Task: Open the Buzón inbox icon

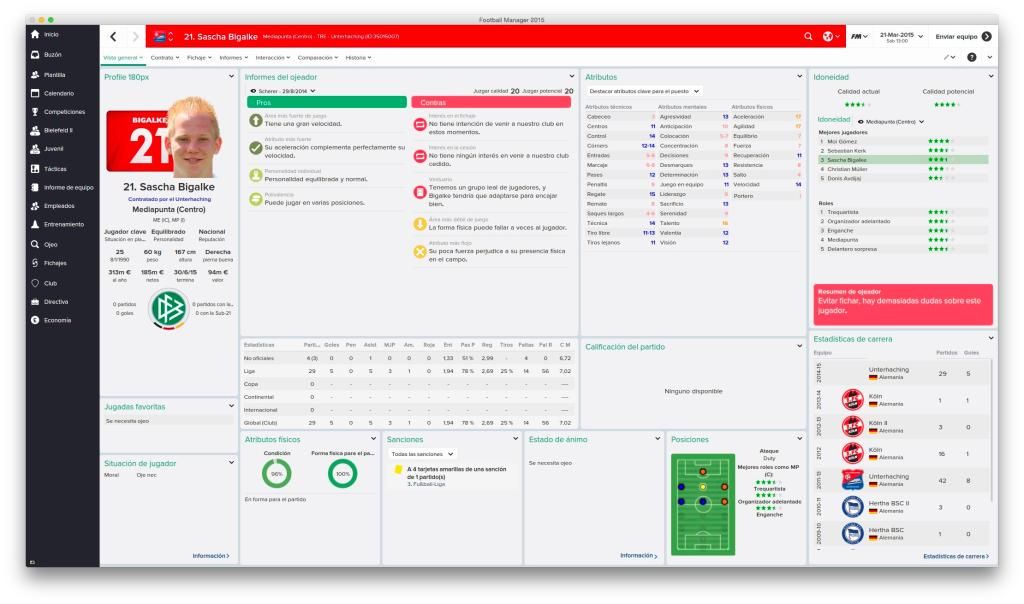Action: [x=35, y=55]
